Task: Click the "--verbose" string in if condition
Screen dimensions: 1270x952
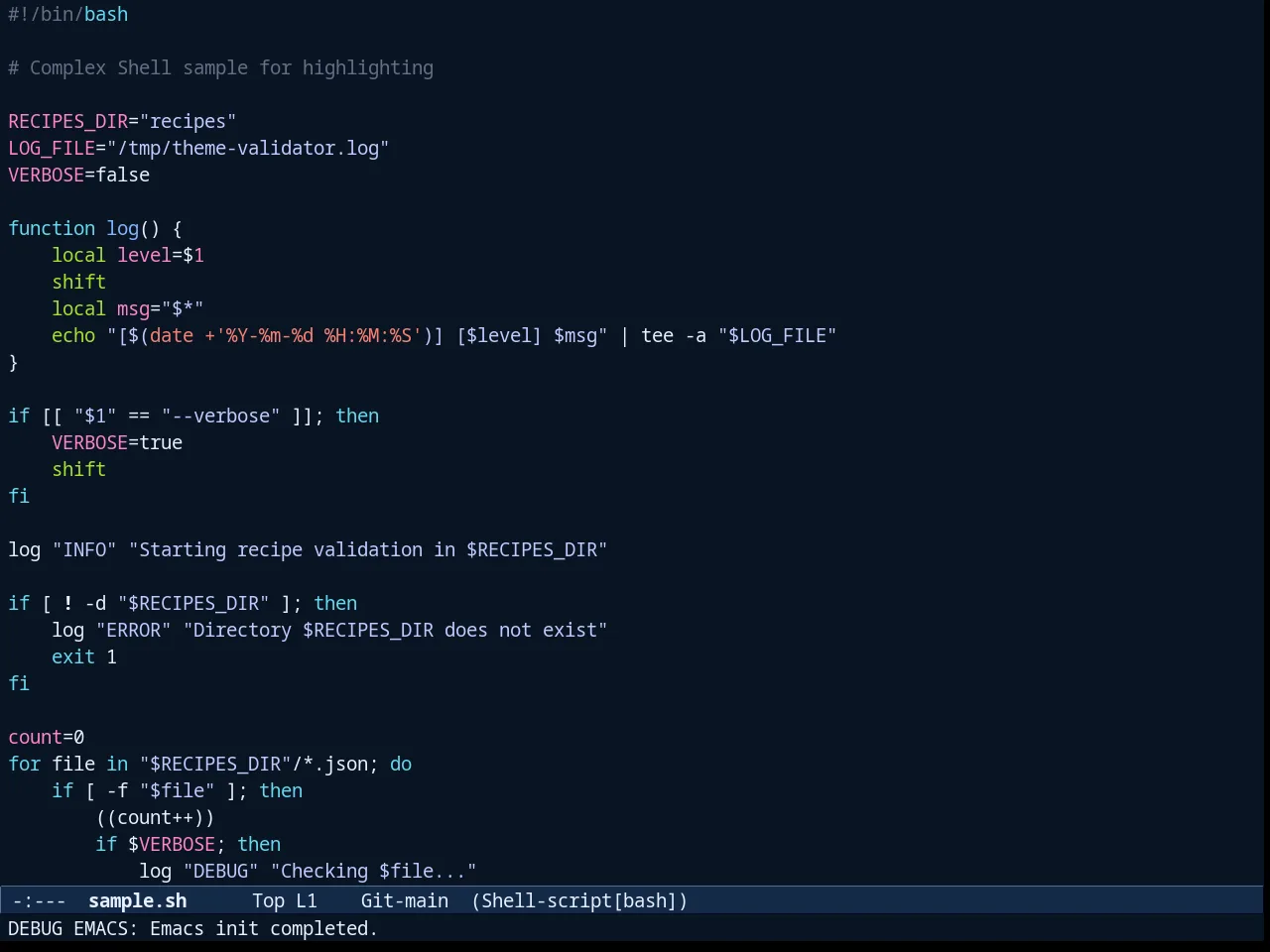Action: click(221, 416)
